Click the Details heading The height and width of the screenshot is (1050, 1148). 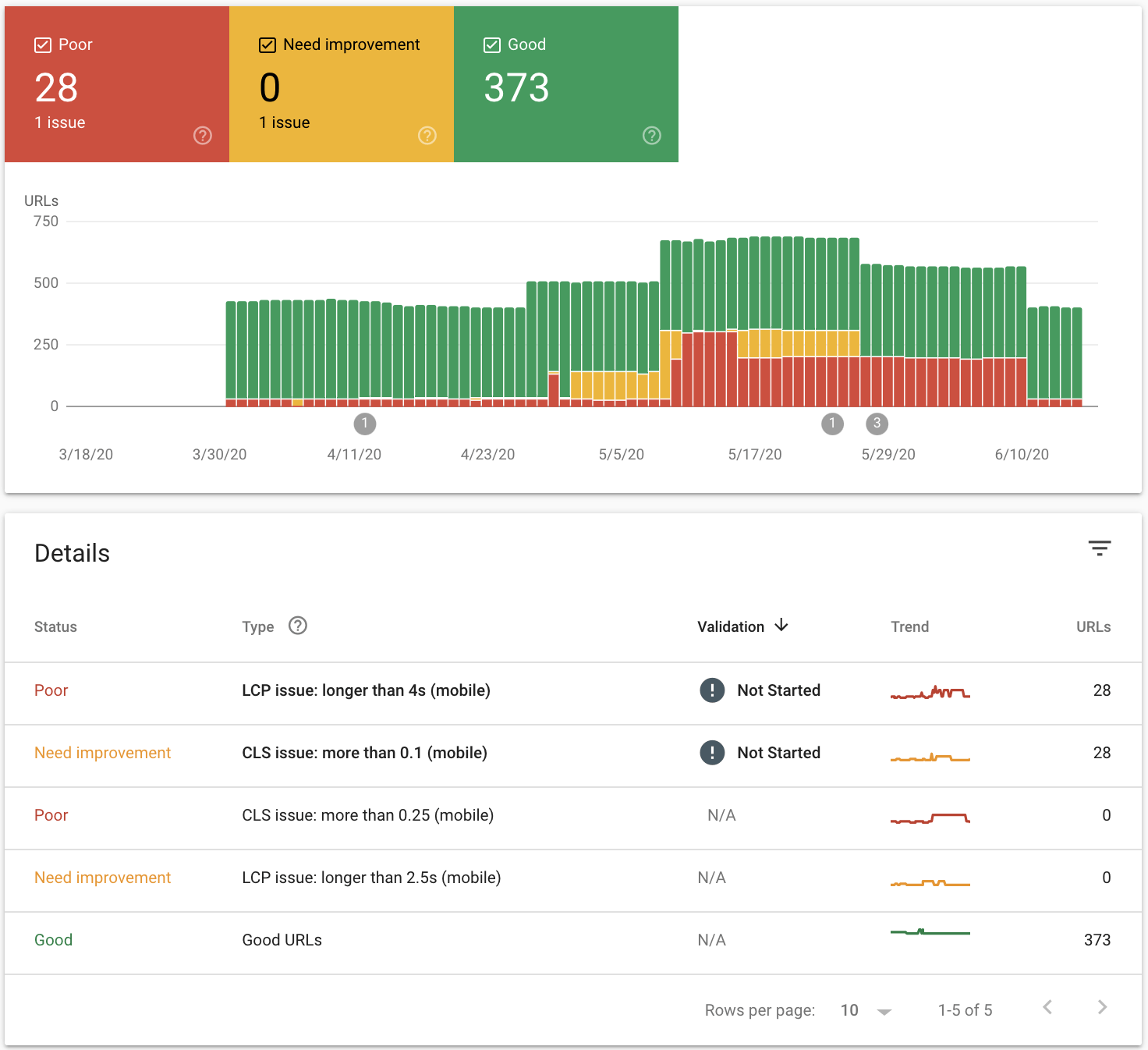pyautogui.click(x=73, y=553)
